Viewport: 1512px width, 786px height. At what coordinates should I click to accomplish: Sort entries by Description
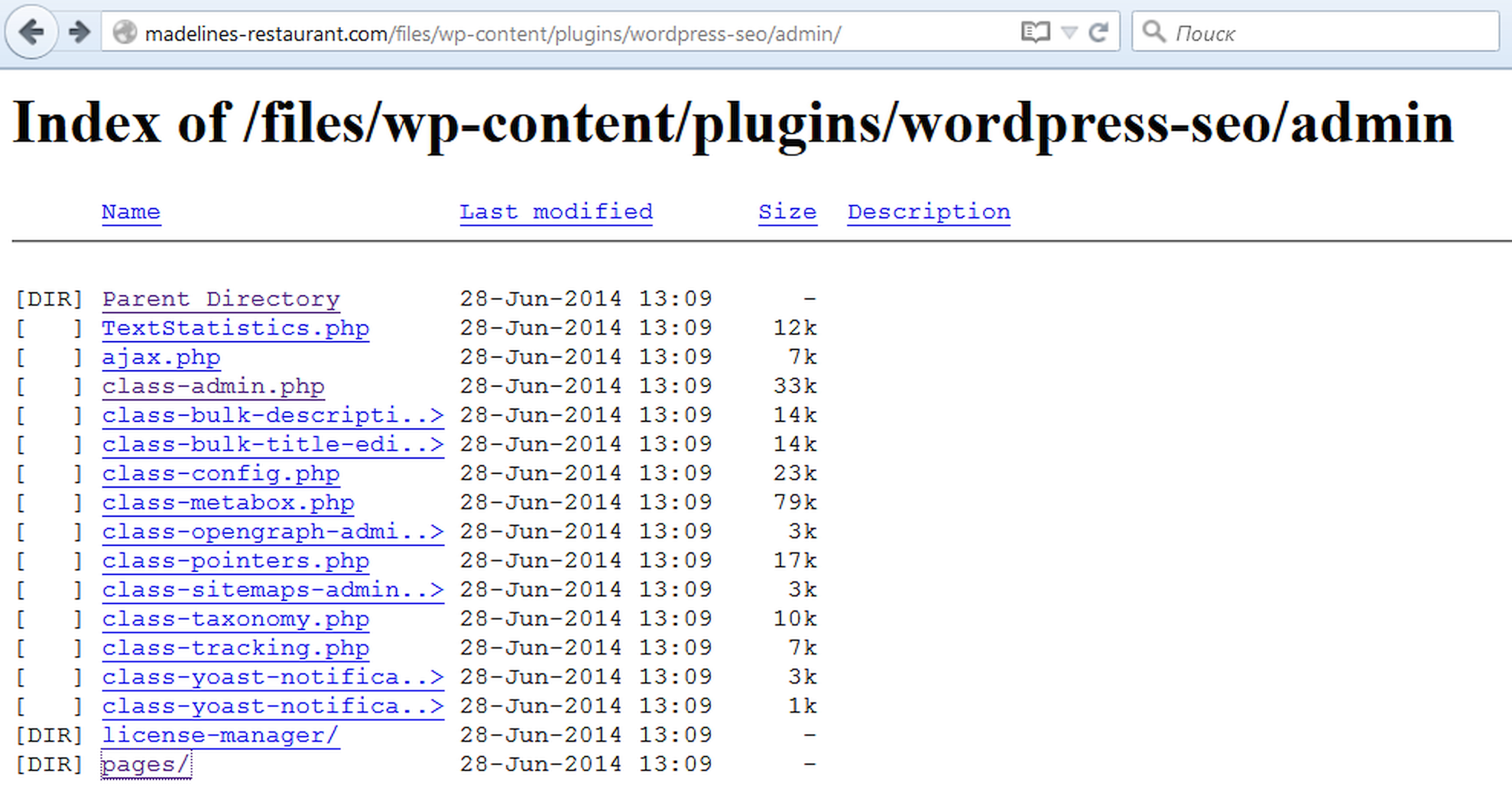click(x=928, y=212)
